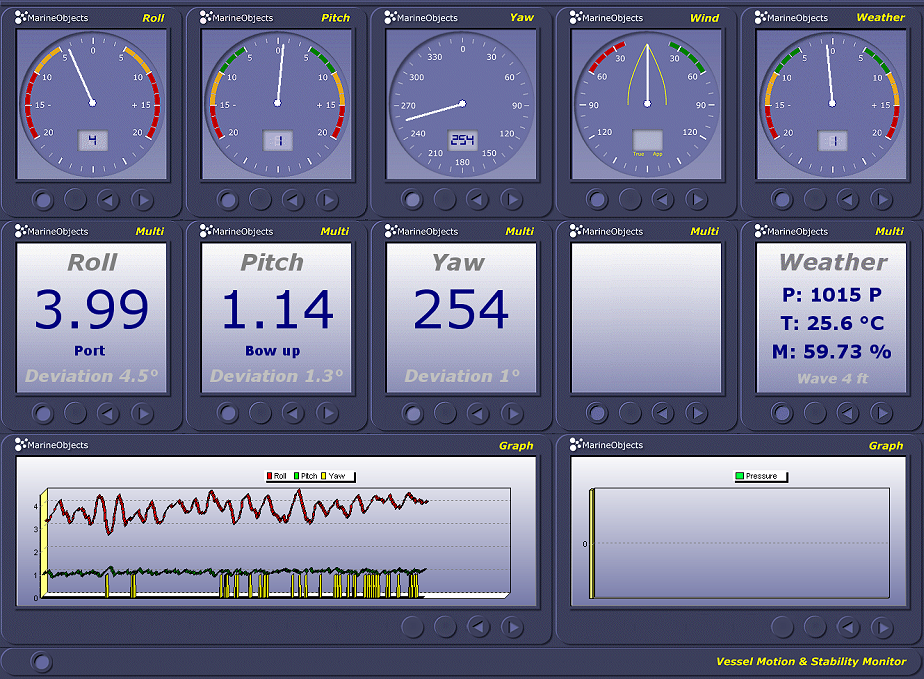Click the left arrow under the Yaw compass gauge
Image resolution: width=924 pixels, height=679 pixels.
[477, 200]
